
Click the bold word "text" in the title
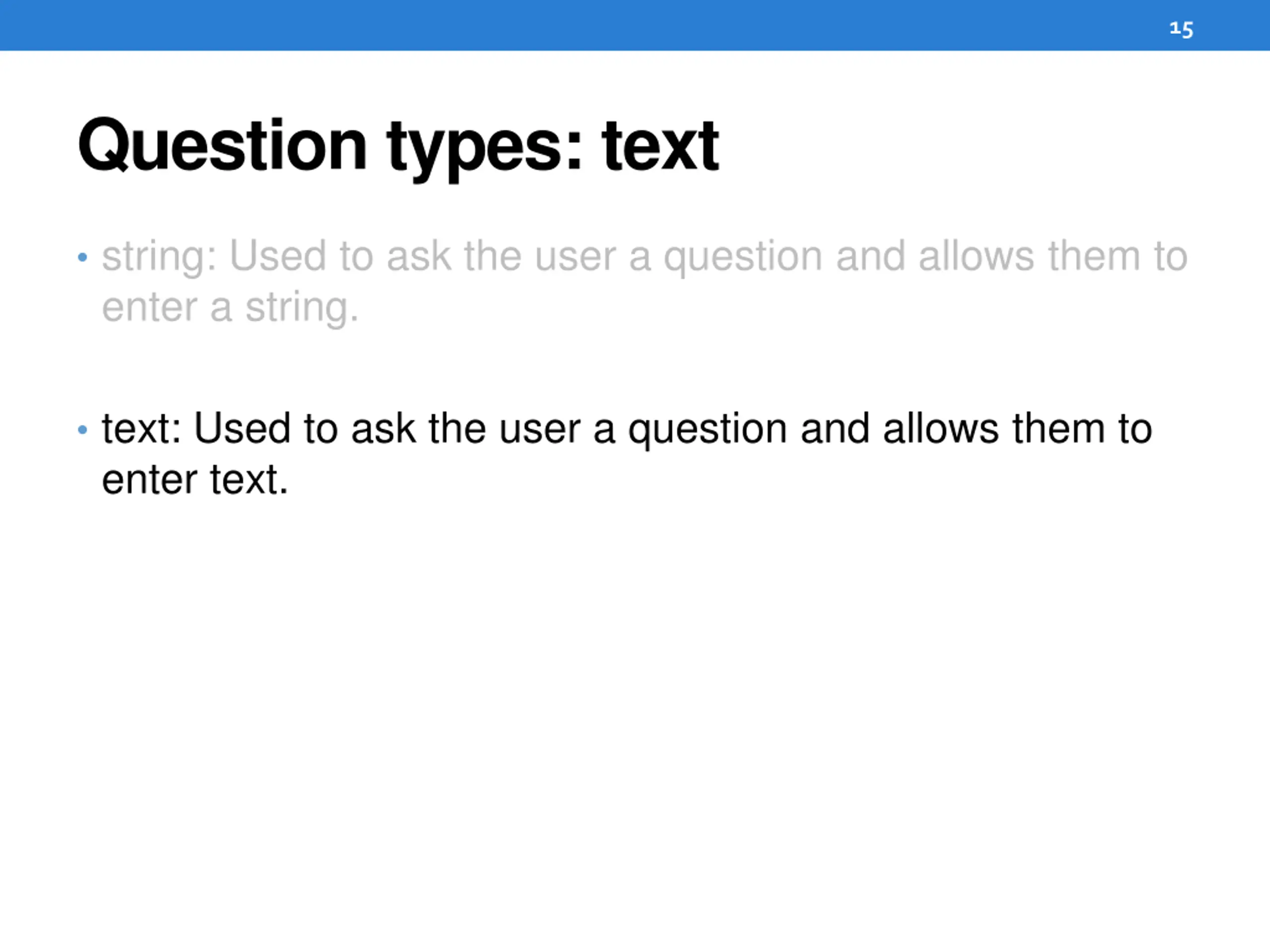click(x=660, y=146)
